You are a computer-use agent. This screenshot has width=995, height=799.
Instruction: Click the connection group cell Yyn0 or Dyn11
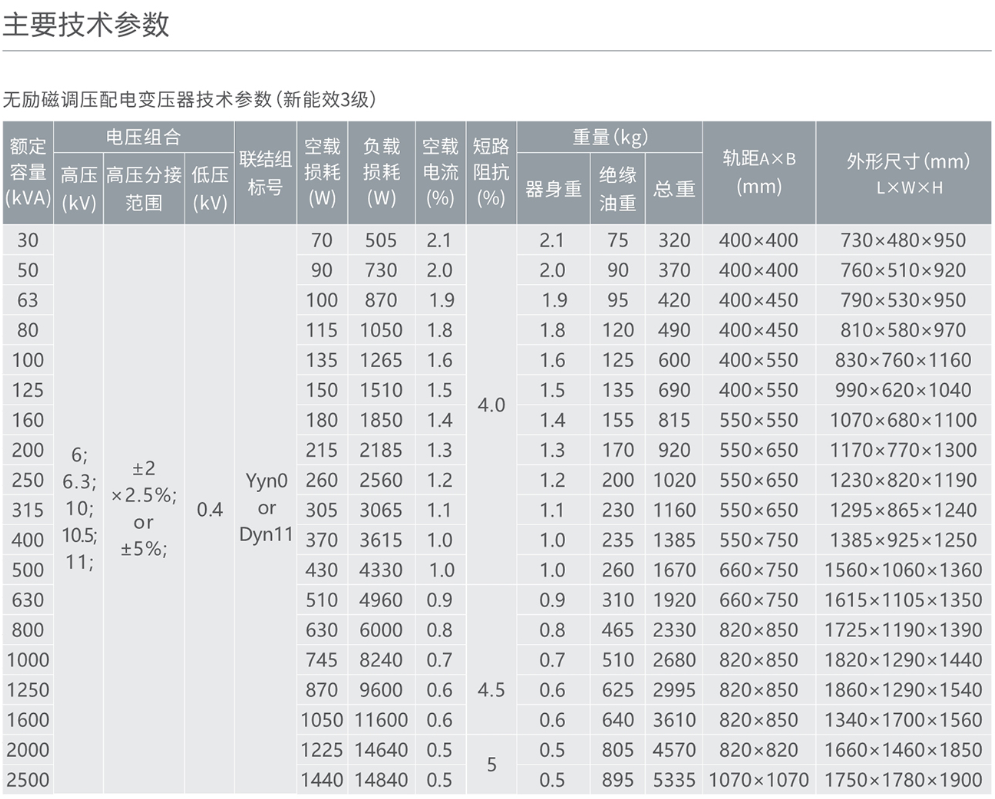click(266, 508)
